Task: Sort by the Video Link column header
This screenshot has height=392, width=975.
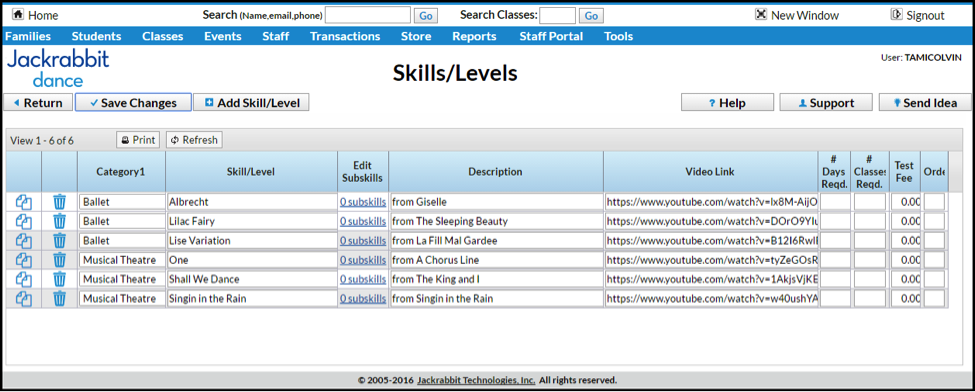Action: point(711,171)
